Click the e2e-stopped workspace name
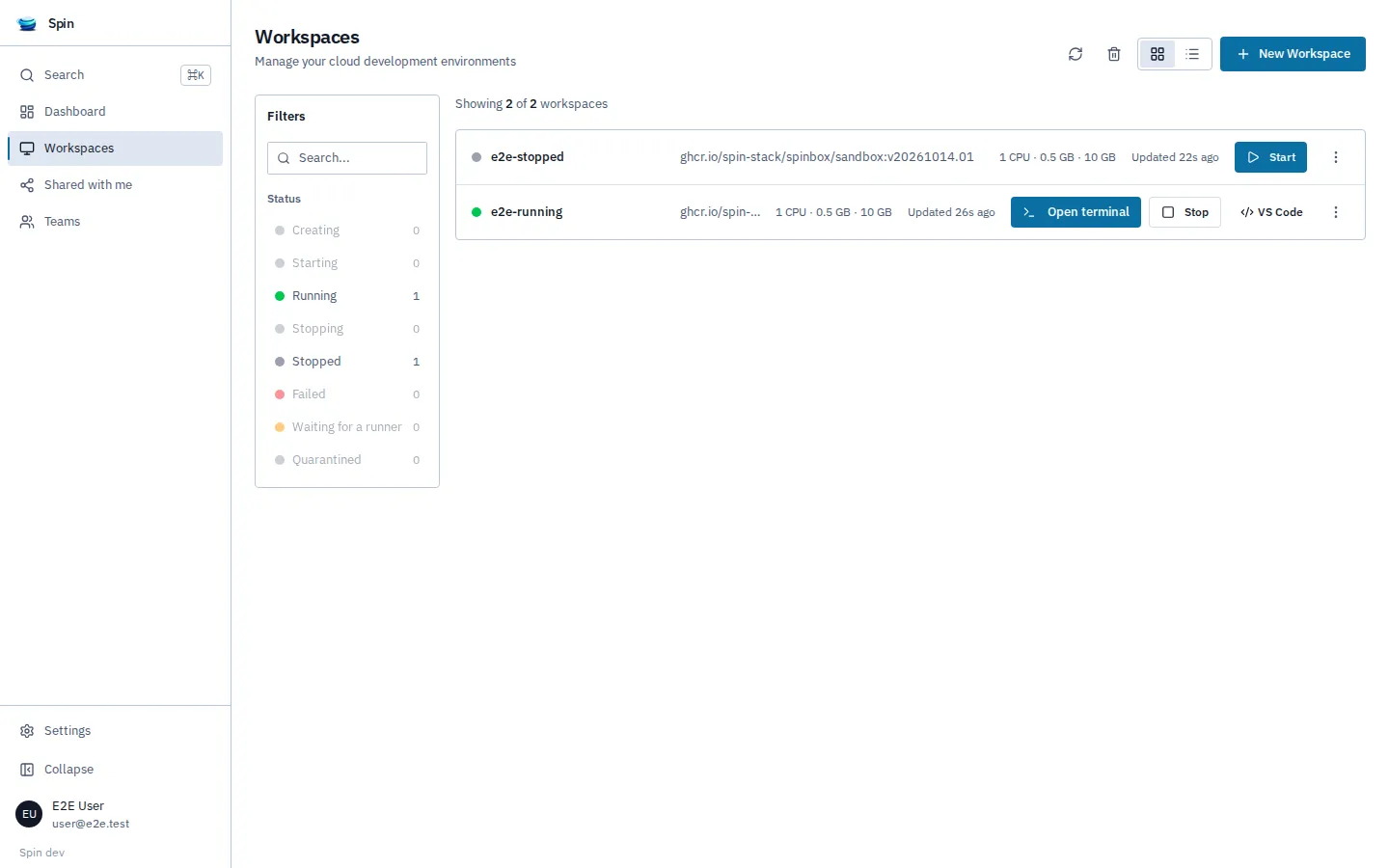 pyautogui.click(x=528, y=157)
